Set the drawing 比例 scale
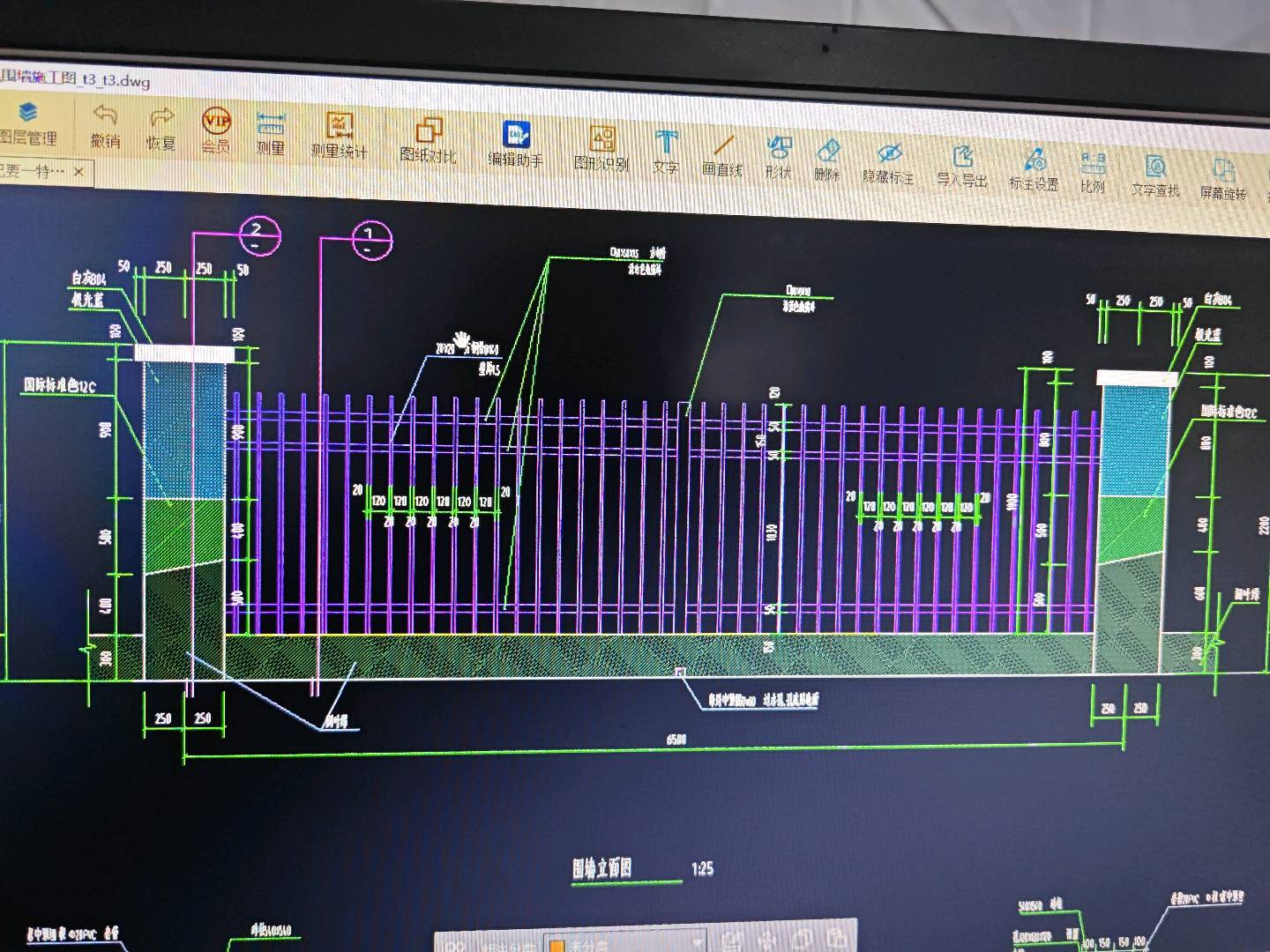 1093,173
